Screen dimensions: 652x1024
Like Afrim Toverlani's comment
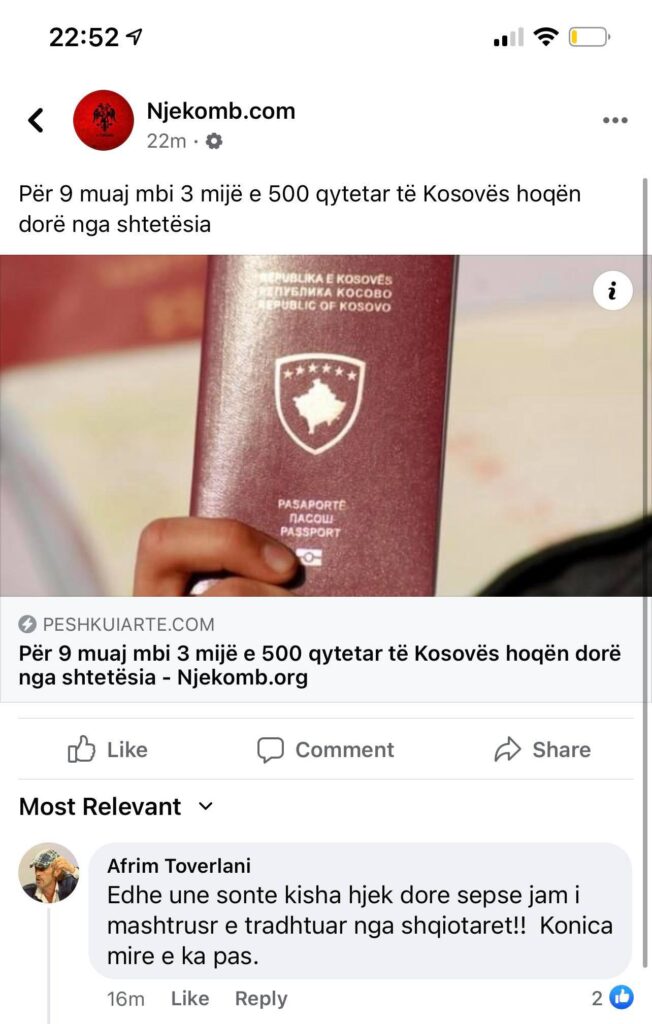point(189,999)
